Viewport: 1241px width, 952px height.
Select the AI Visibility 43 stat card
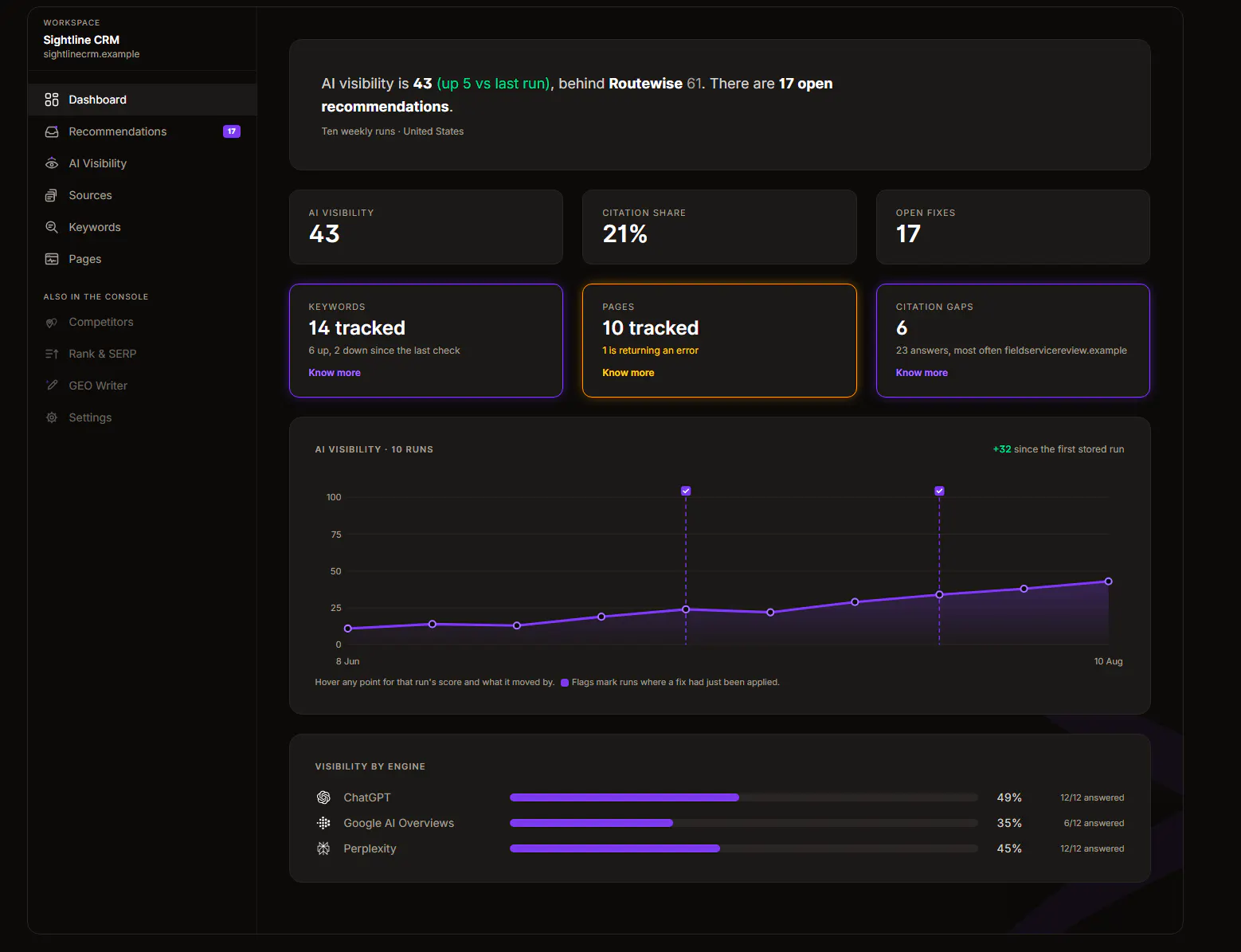point(426,227)
